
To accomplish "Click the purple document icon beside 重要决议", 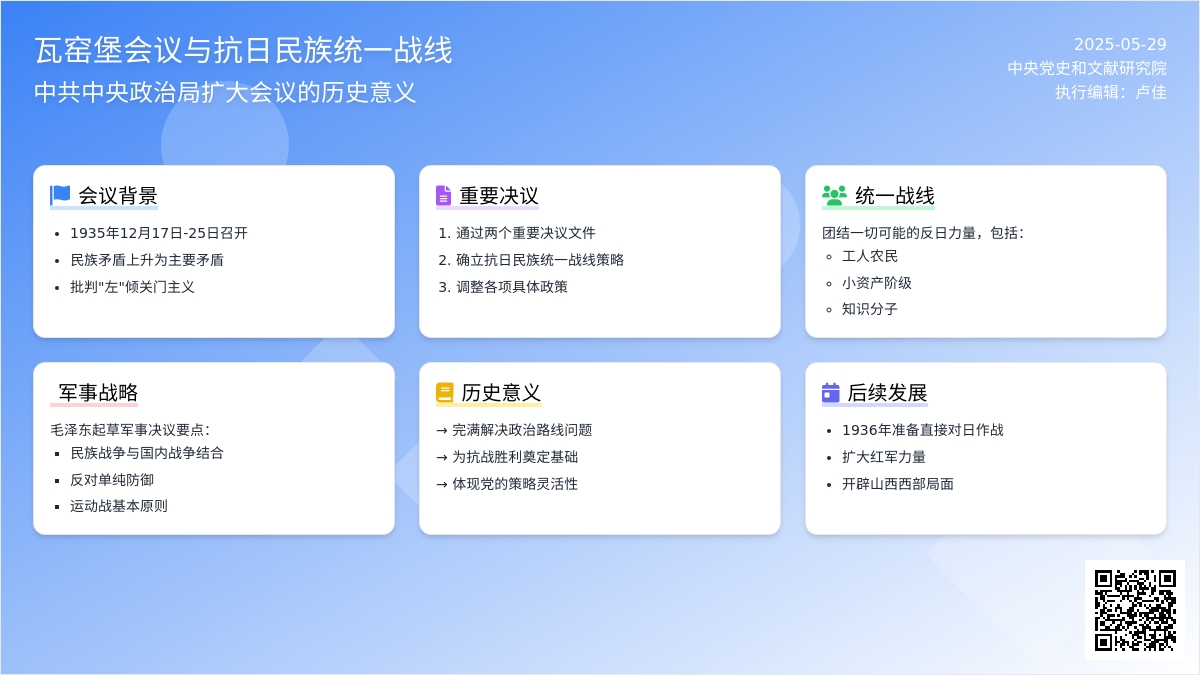I will point(444,195).
